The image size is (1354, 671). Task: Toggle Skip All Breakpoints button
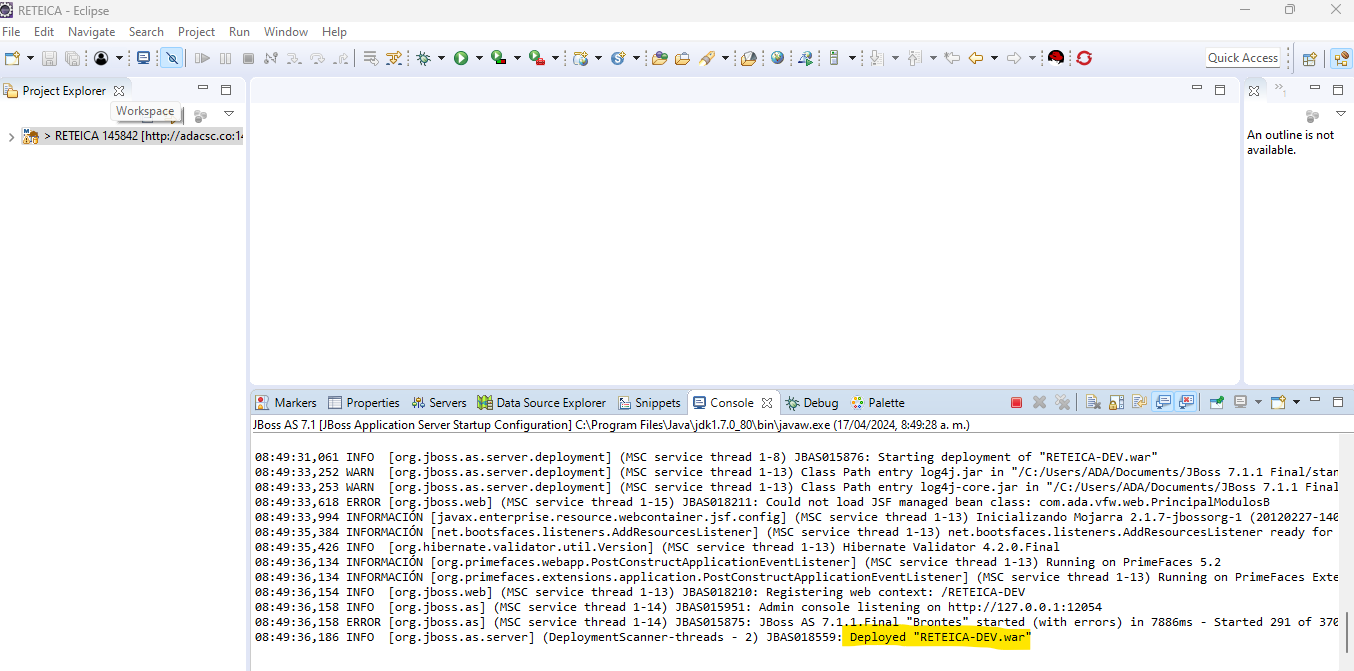tap(172, 58)
